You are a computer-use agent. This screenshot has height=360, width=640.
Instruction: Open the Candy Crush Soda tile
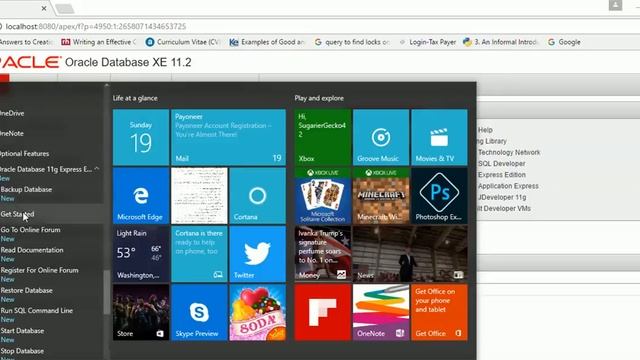click(258, 312)
